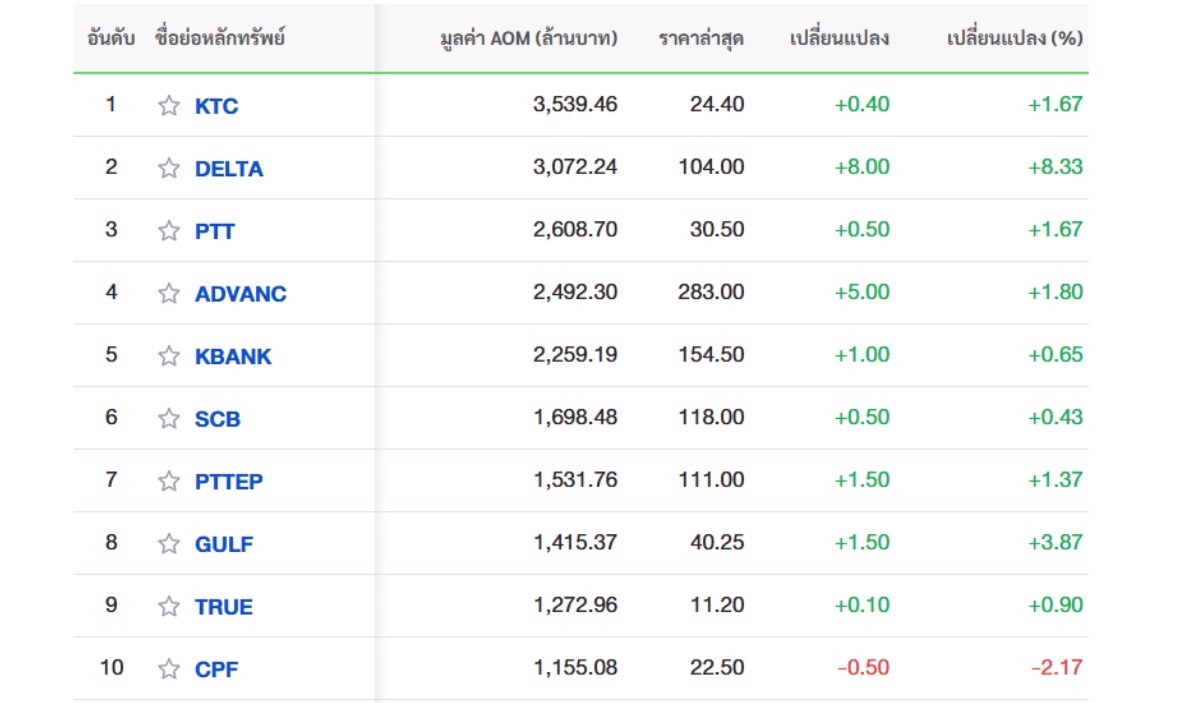Toggle the star next to SCB
This screenshot has height=703, width=1179.
click(x=168, y=418)
